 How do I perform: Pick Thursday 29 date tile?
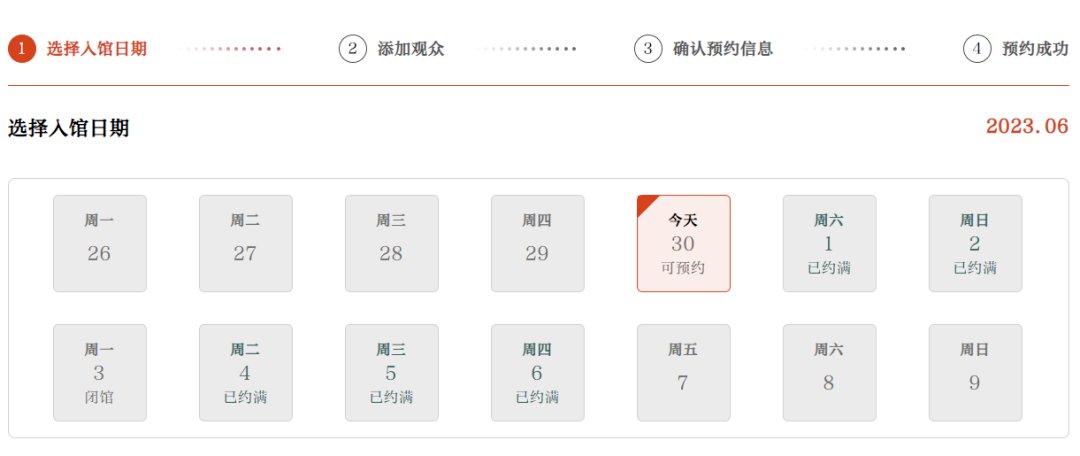(538, 243)
